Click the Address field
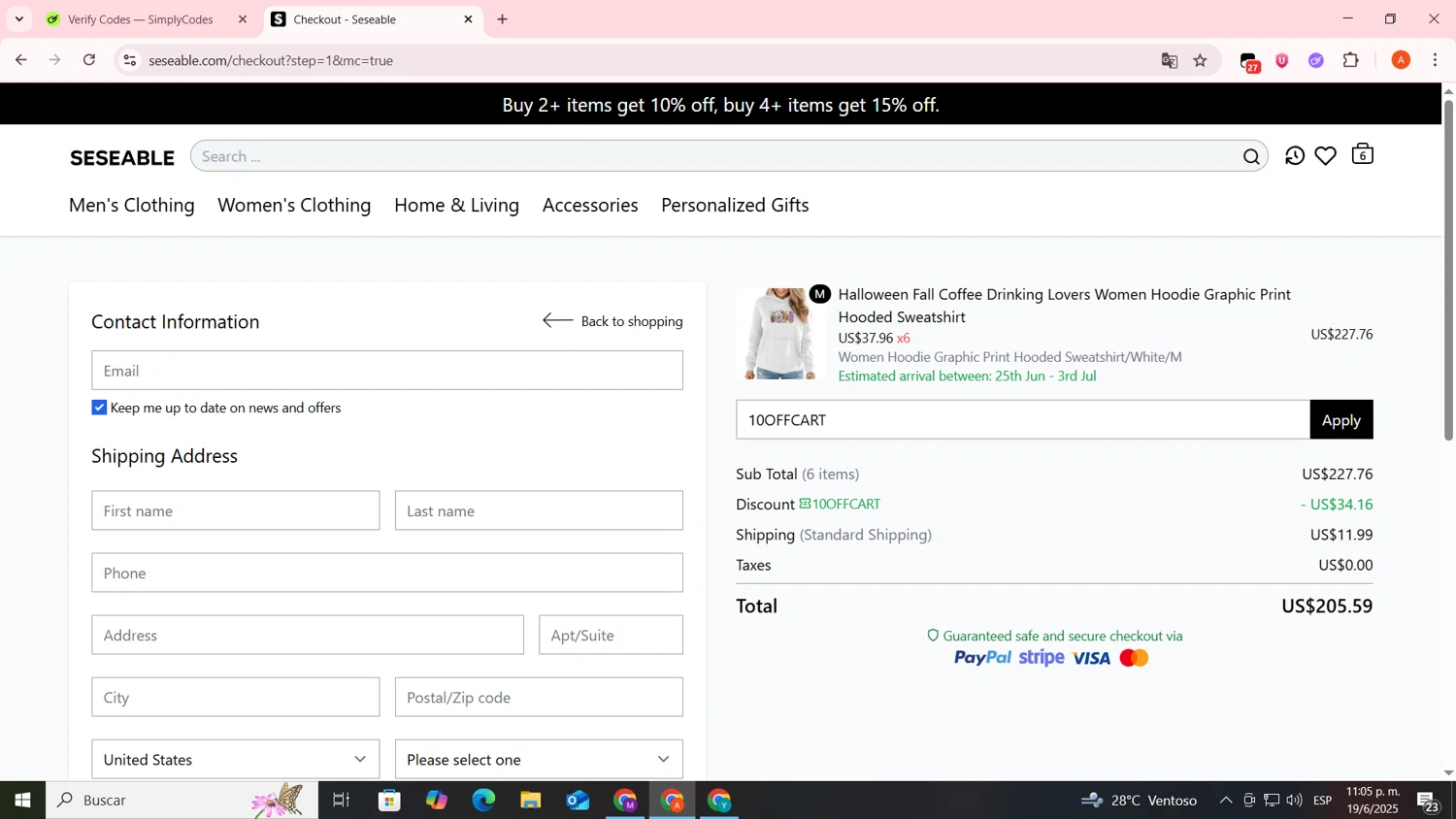Image resolution: width=1456 pixels, height=819 pixels. click(308, 635)
